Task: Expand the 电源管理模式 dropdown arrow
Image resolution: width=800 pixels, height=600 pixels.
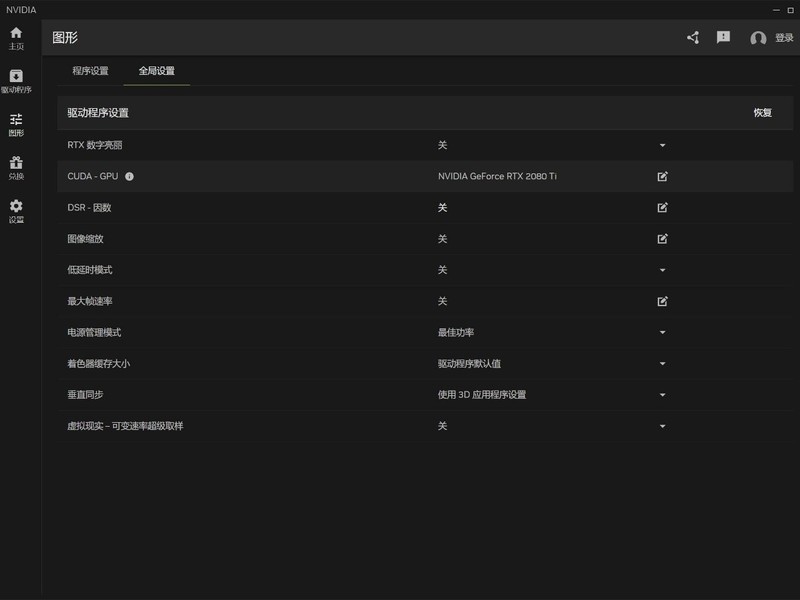Action: pyautogui.click(x=662, y=333)
